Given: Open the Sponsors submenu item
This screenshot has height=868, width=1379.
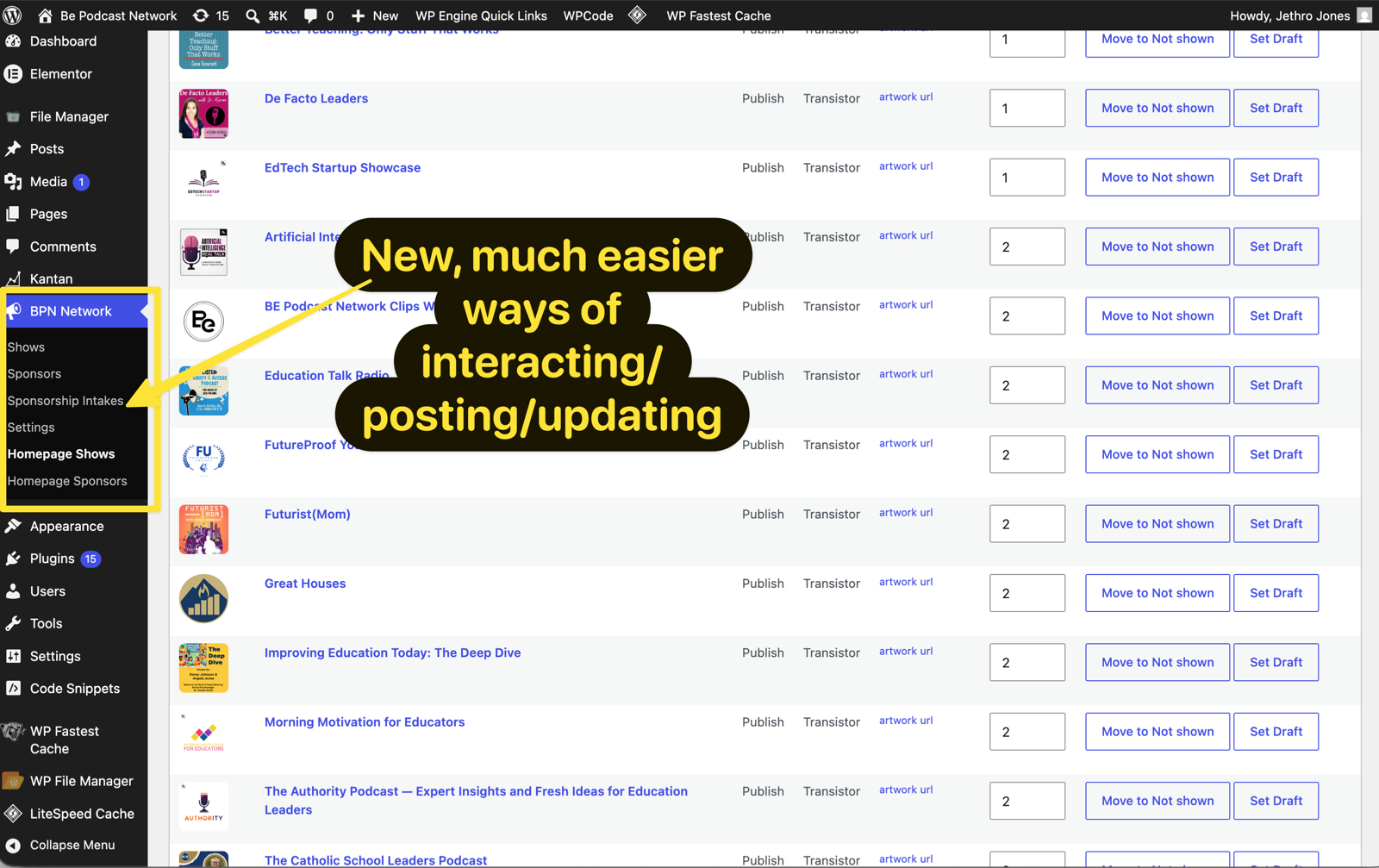Looking at the screenshot, I should coord(34,374).
